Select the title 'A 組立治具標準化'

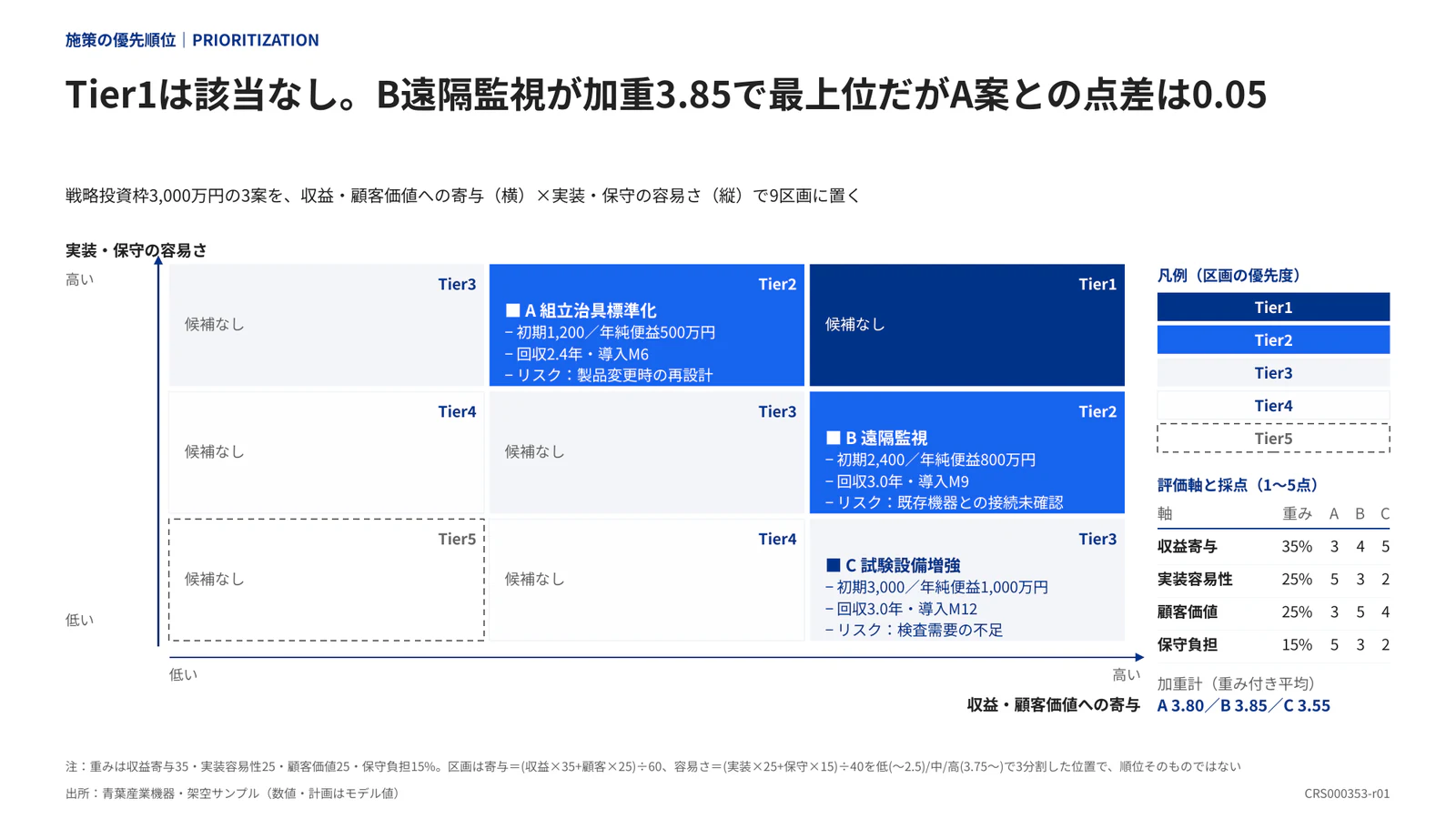click(x=591, y=310)
